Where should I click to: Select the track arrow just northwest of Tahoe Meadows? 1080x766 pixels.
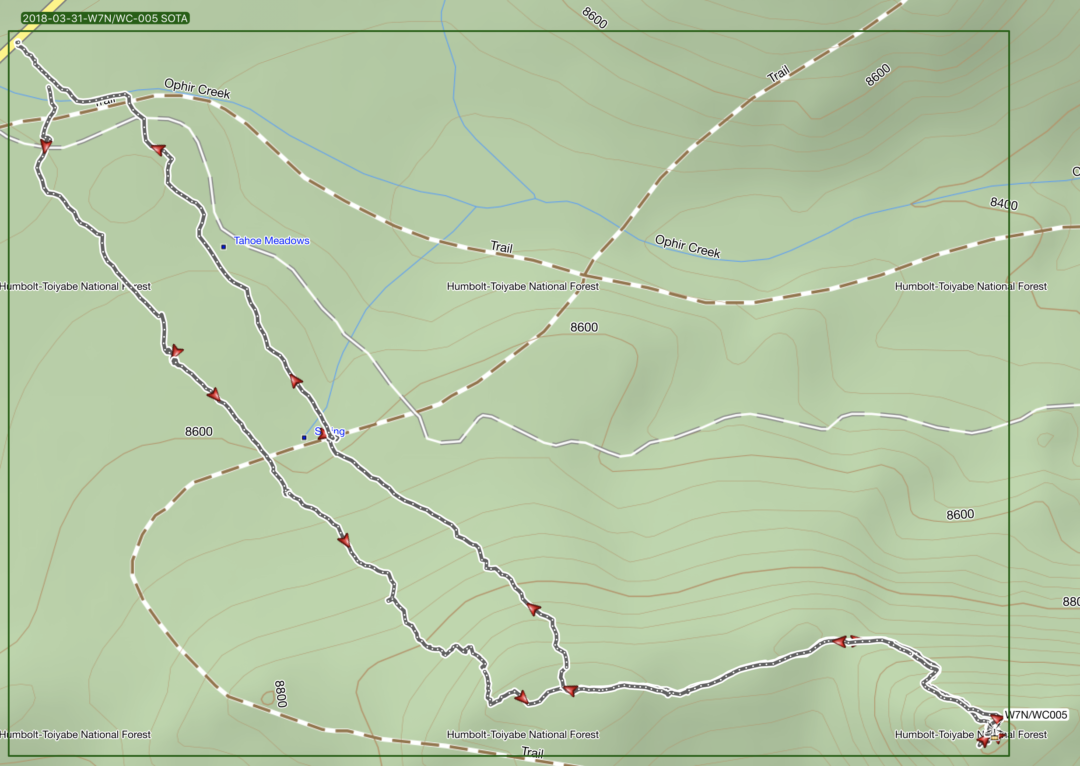pos(158,150)
